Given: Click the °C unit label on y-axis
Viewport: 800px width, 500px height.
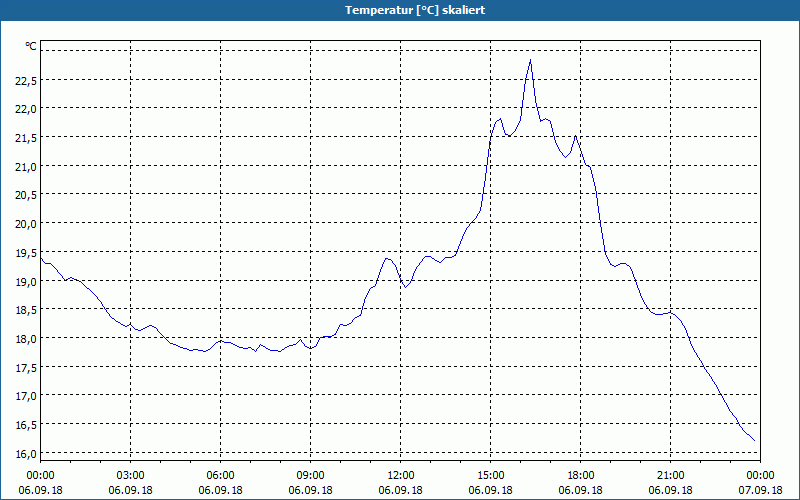Looking at the screenshot, I should pos(31,46).
